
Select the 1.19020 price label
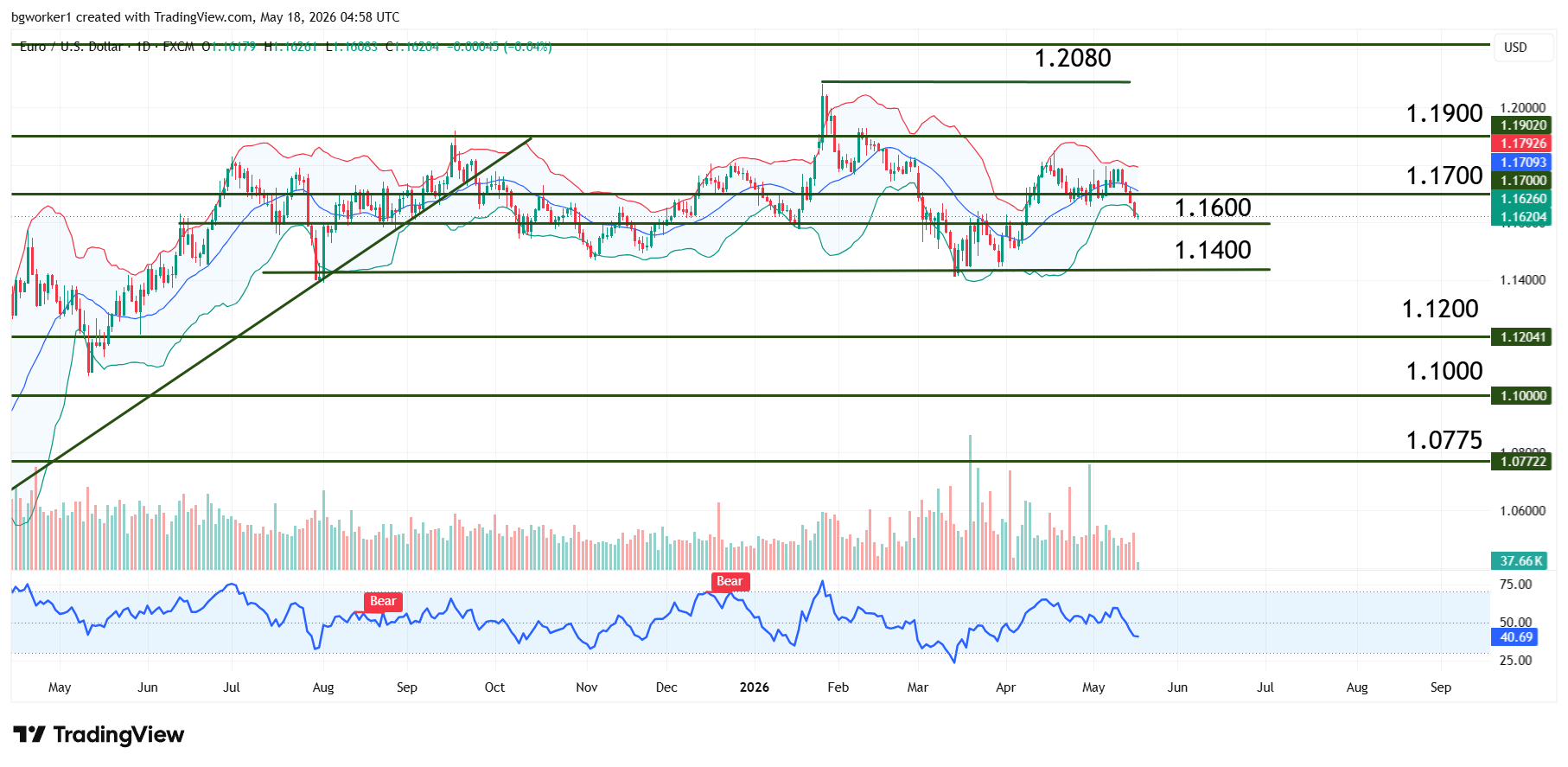(1522, 125)
